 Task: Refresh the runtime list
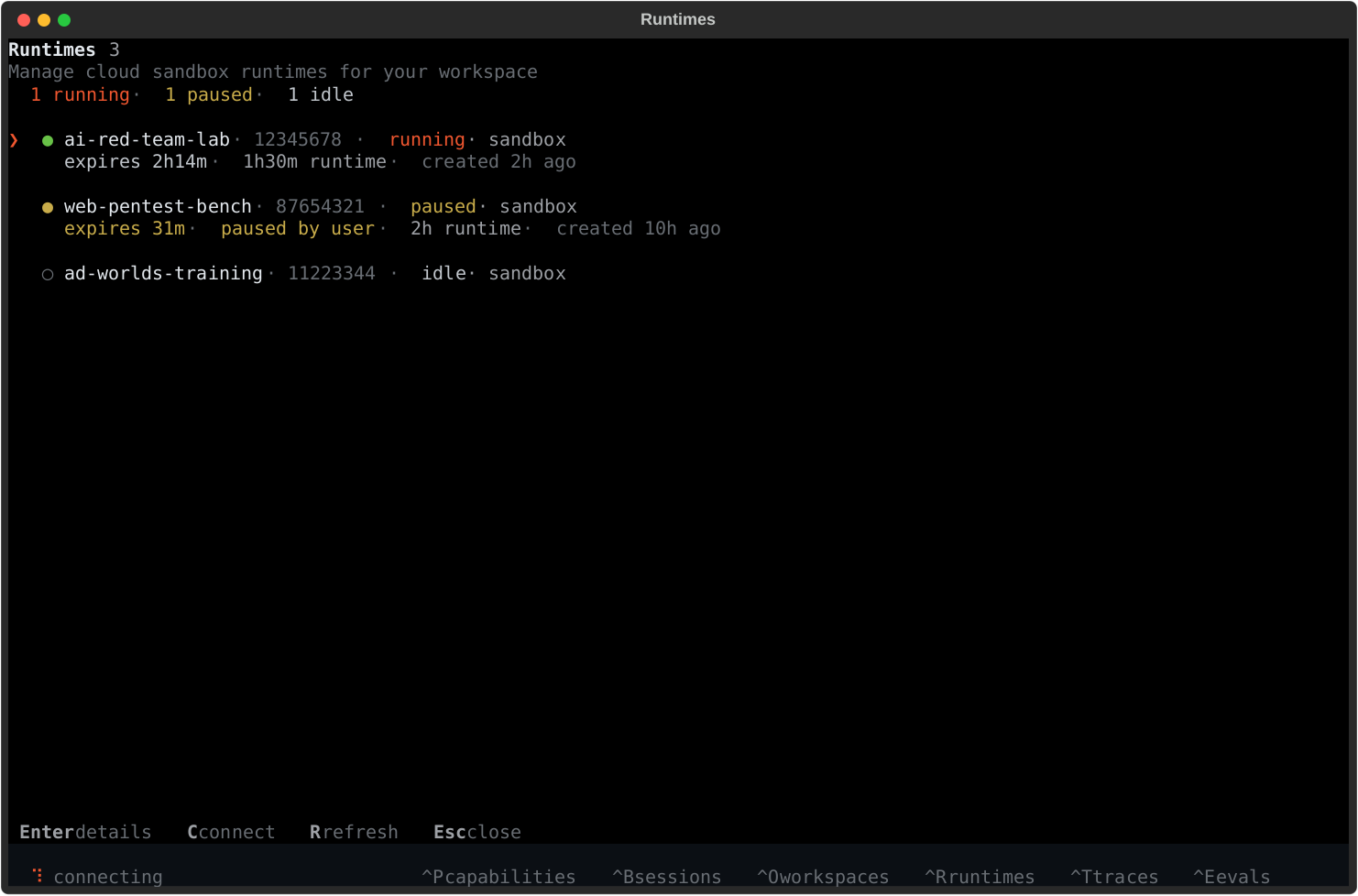[354, 832]
